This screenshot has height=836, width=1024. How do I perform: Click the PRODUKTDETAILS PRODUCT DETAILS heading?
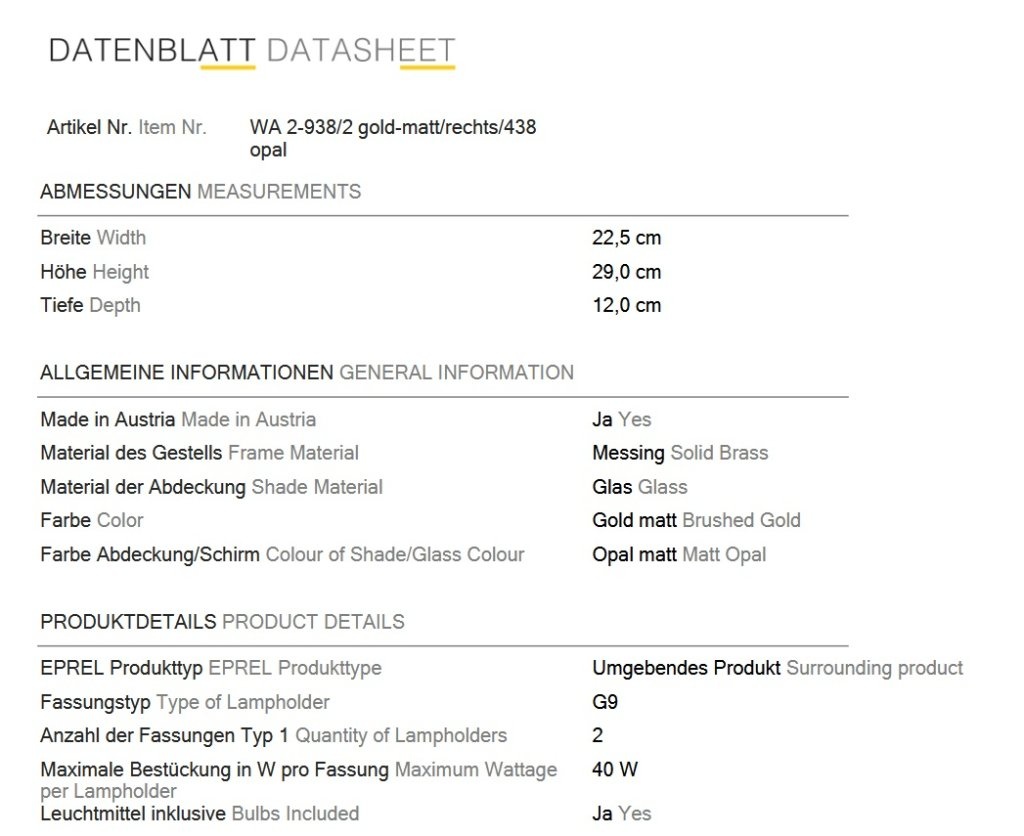pos(222,622)
